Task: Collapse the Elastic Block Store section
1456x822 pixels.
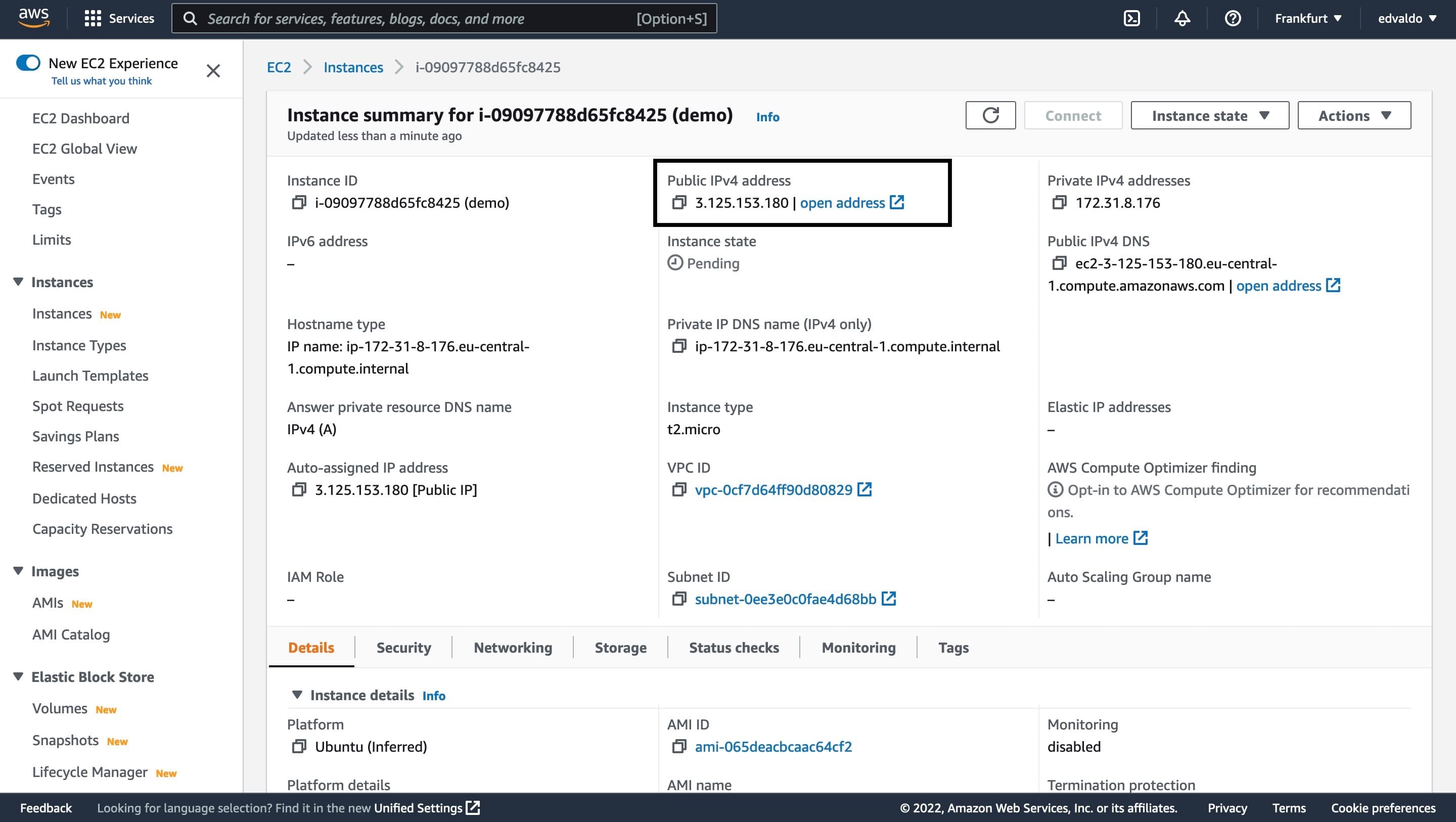Action: coord(18,676)
